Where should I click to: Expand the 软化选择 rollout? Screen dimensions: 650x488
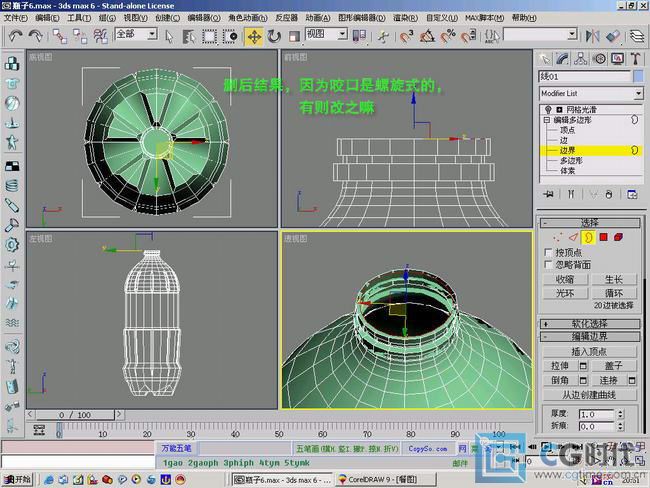pyautogui.click(x=589, y=324)
